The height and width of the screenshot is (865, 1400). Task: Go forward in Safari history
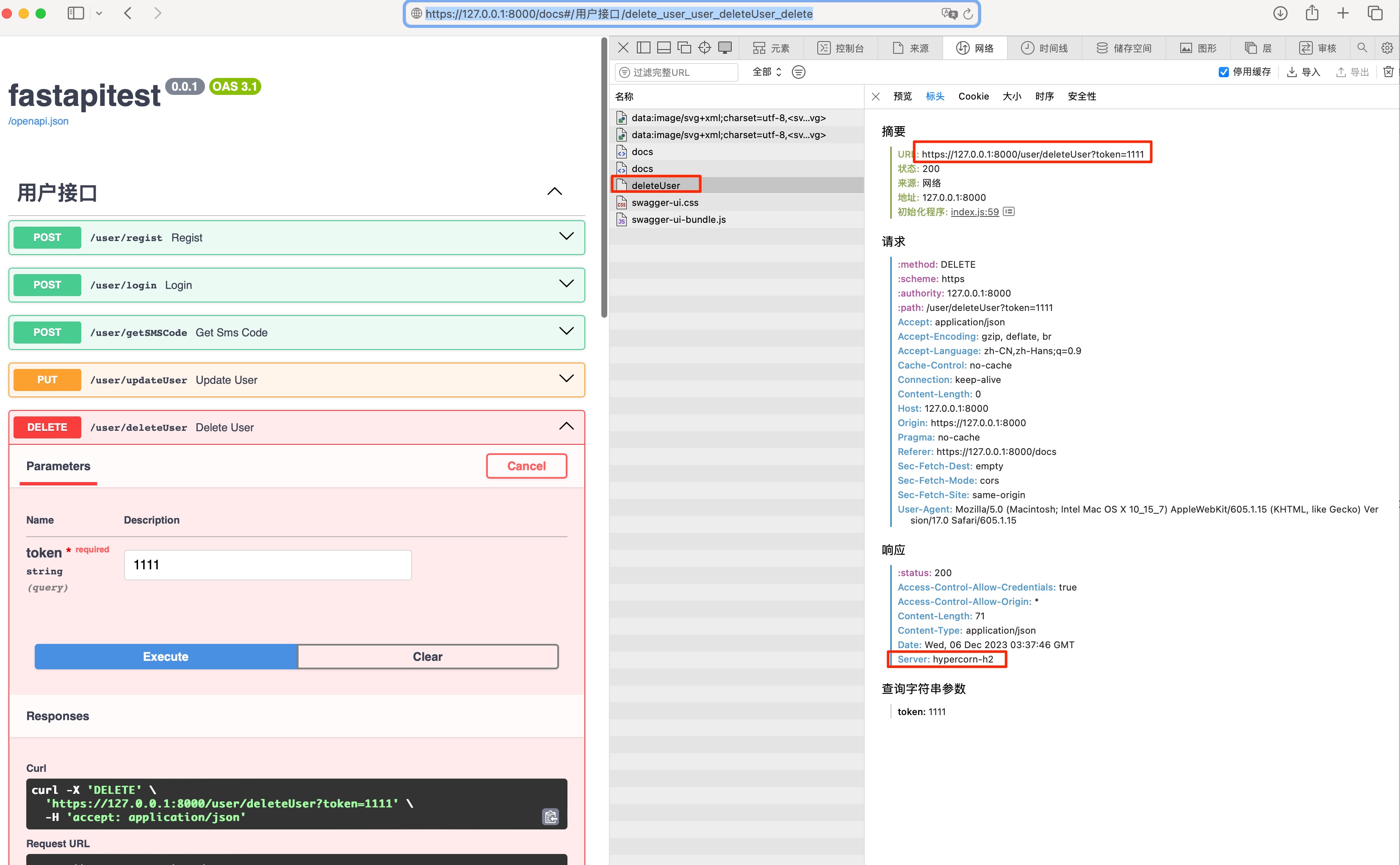[158, 13]
